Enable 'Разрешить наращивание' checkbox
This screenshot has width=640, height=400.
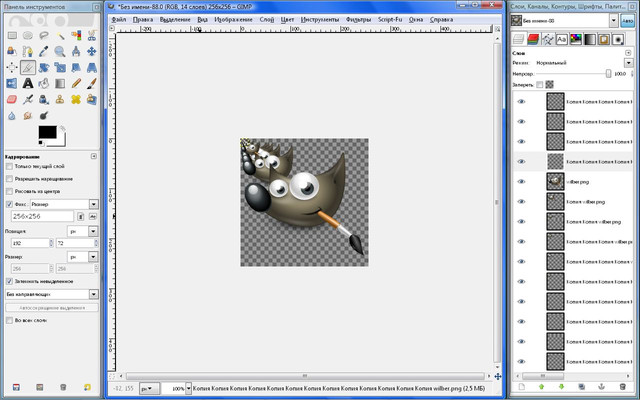click(9, 179)
